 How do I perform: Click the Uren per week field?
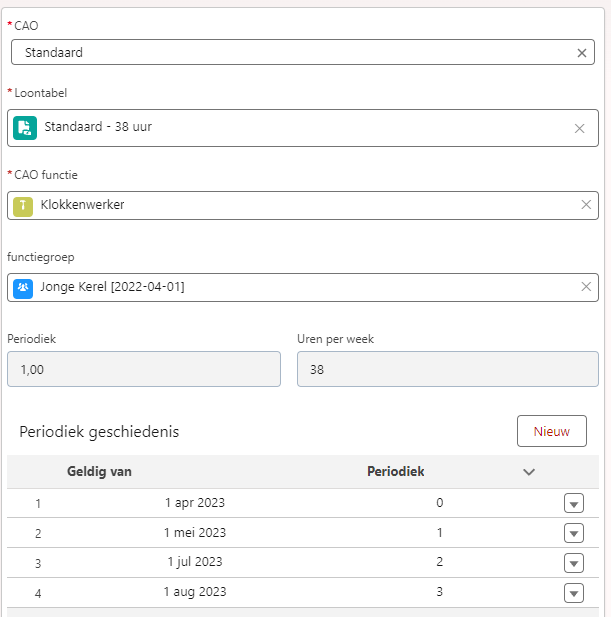(448, 369)
